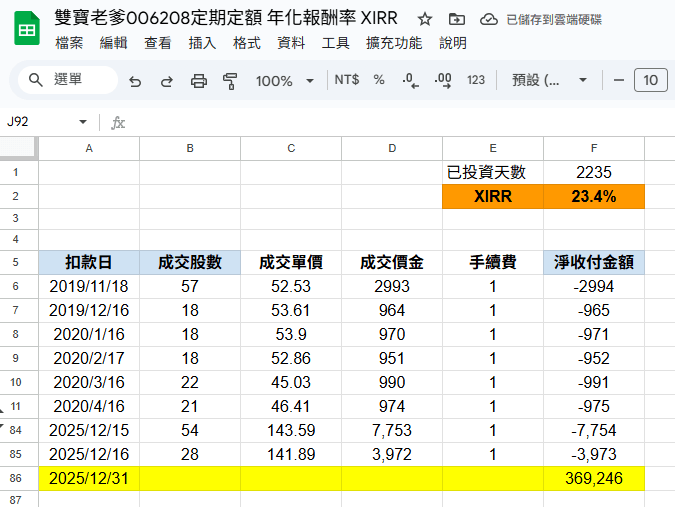Expand the Name Box dropdown arrow
Screen dimensions: 675x507
pos(83,122)
